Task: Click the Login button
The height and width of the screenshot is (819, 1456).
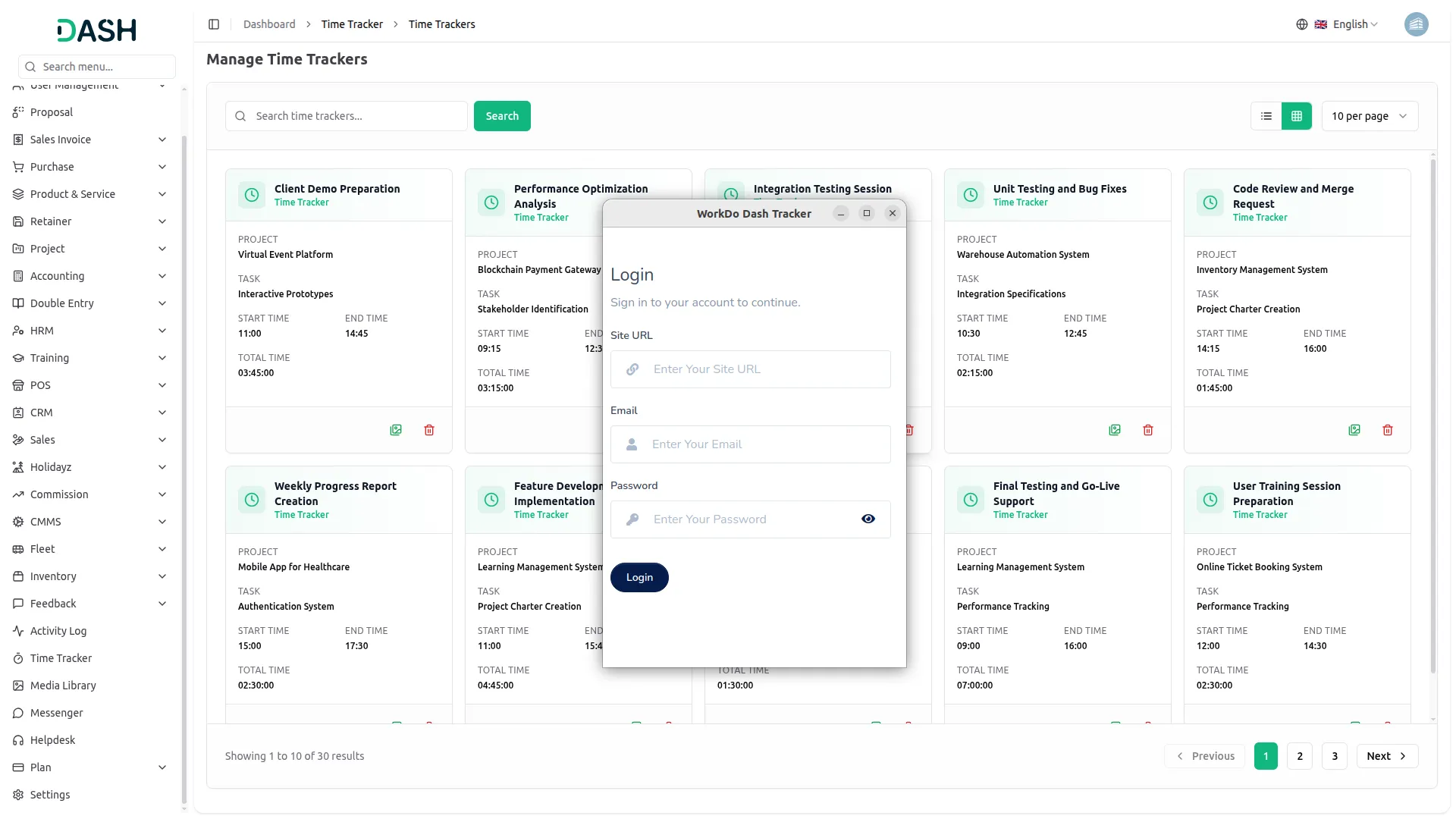Action: 639,577
